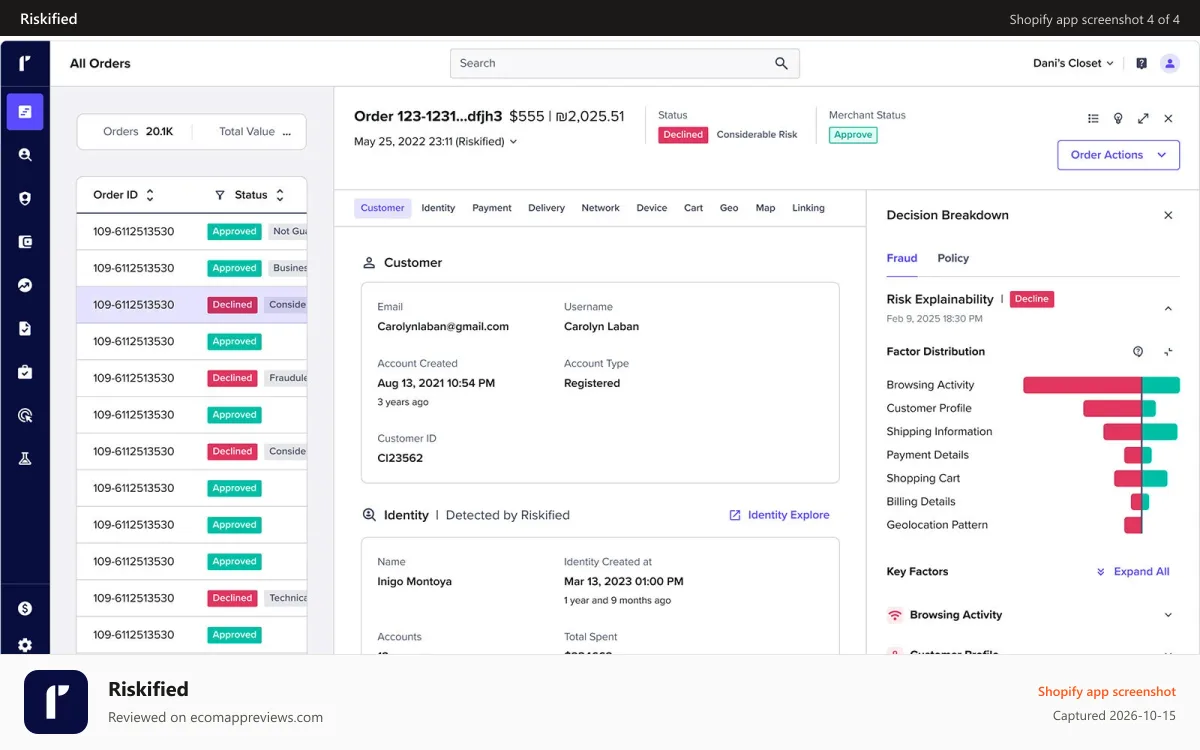This screenshot has width=1200, height=750.
Task: Click the Customer ID CI23562 value
Action: point(400,458)
